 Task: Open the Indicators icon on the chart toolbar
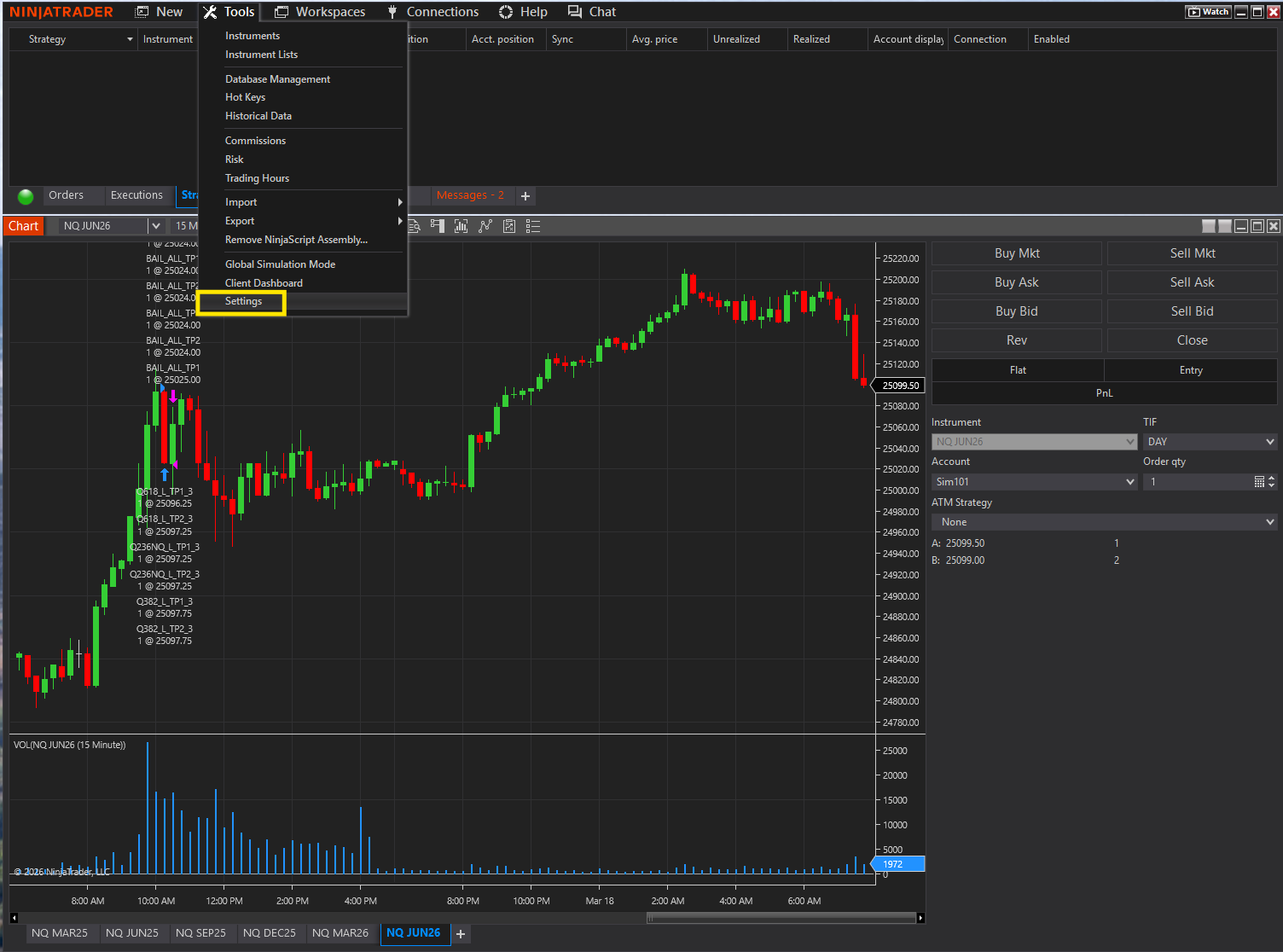pyautogui.click(x=437, y=225)
